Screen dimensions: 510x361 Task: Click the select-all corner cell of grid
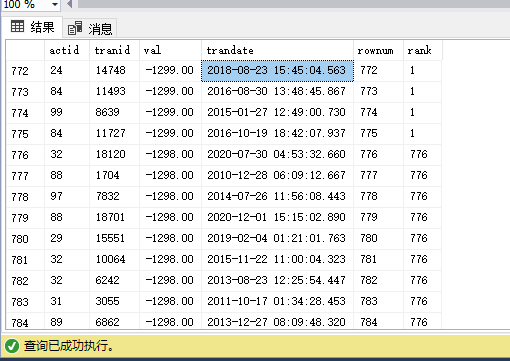25,50
